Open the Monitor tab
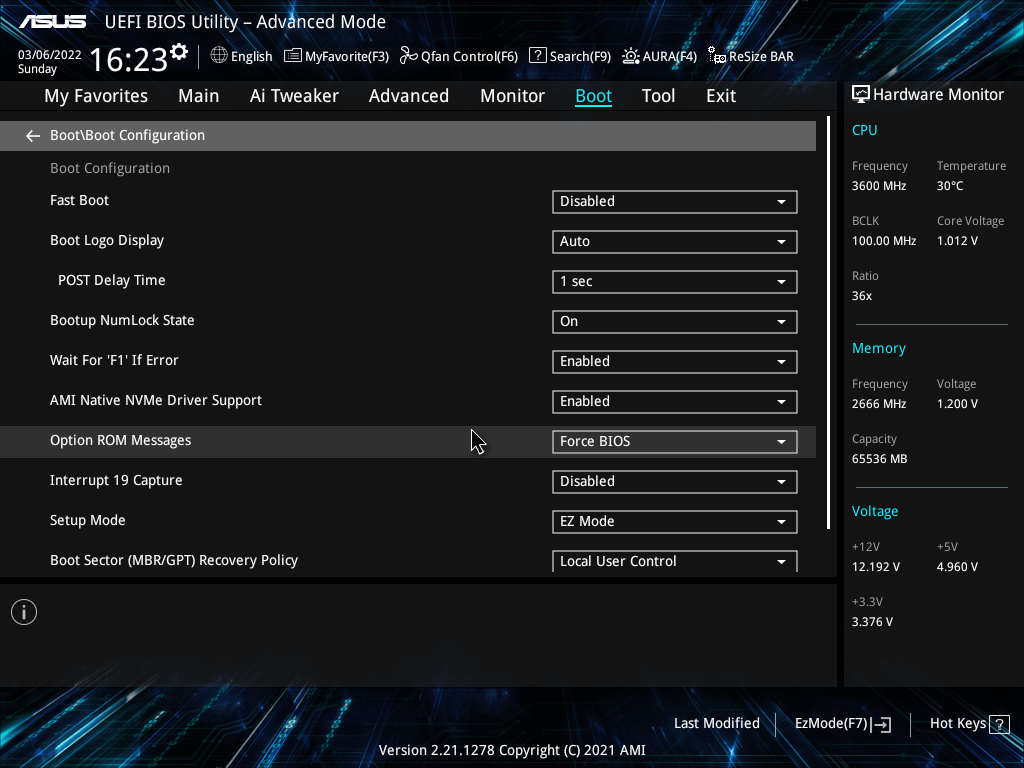 point(513,96)
